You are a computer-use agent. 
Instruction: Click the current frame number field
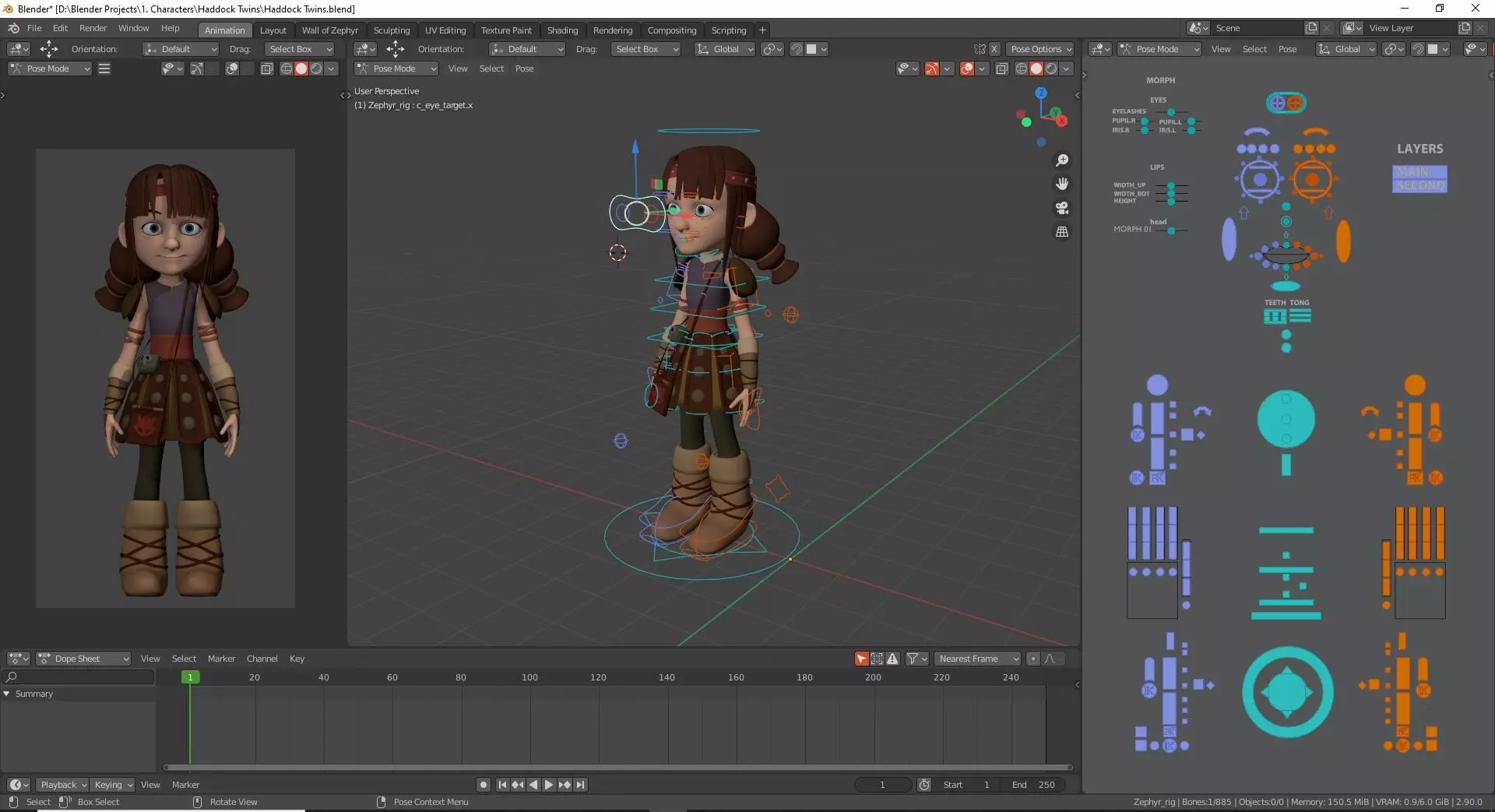coord(882,785)
